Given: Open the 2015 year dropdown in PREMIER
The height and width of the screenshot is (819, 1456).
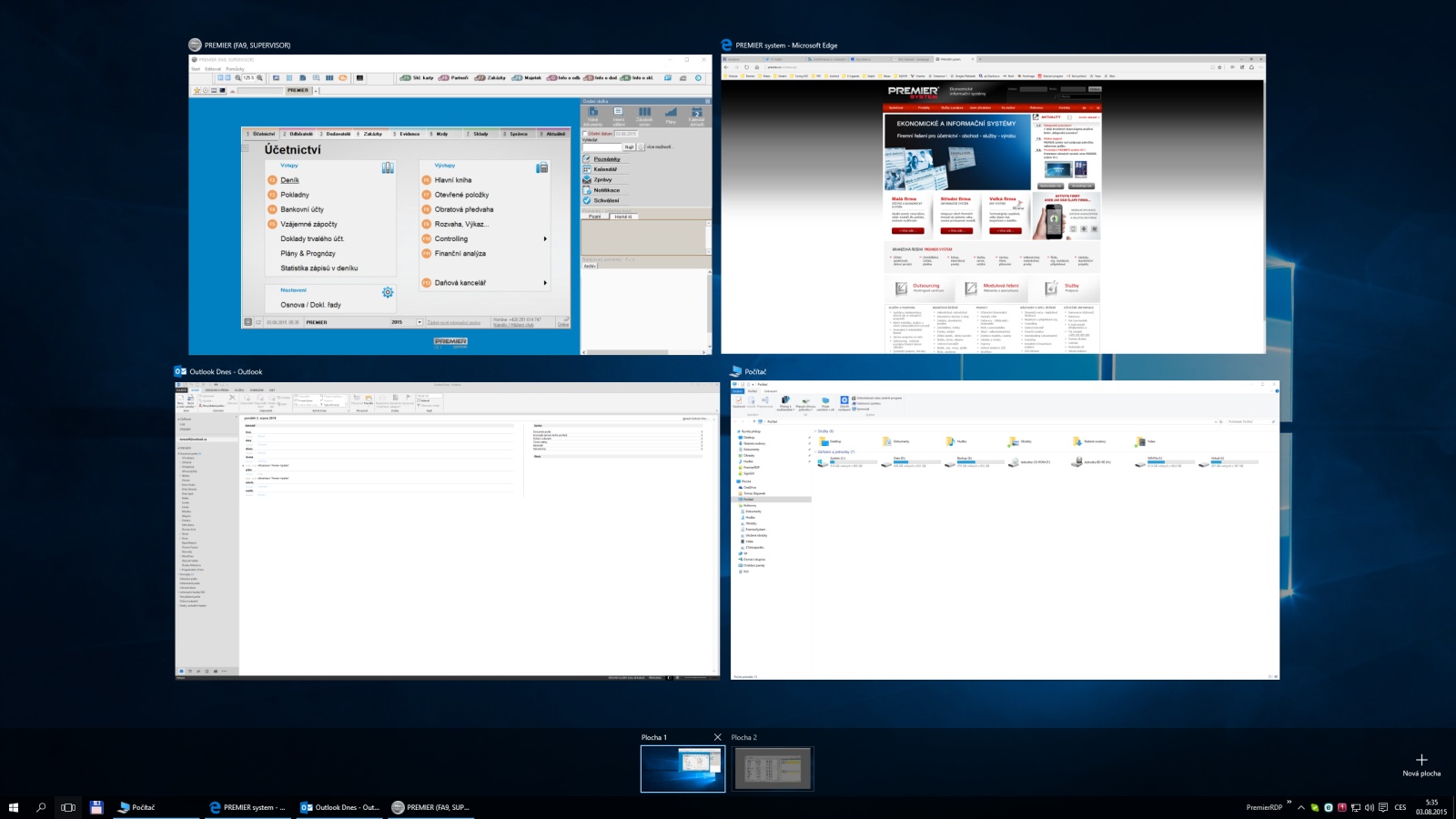Looking at the screenshot, I should click(420, 322).
